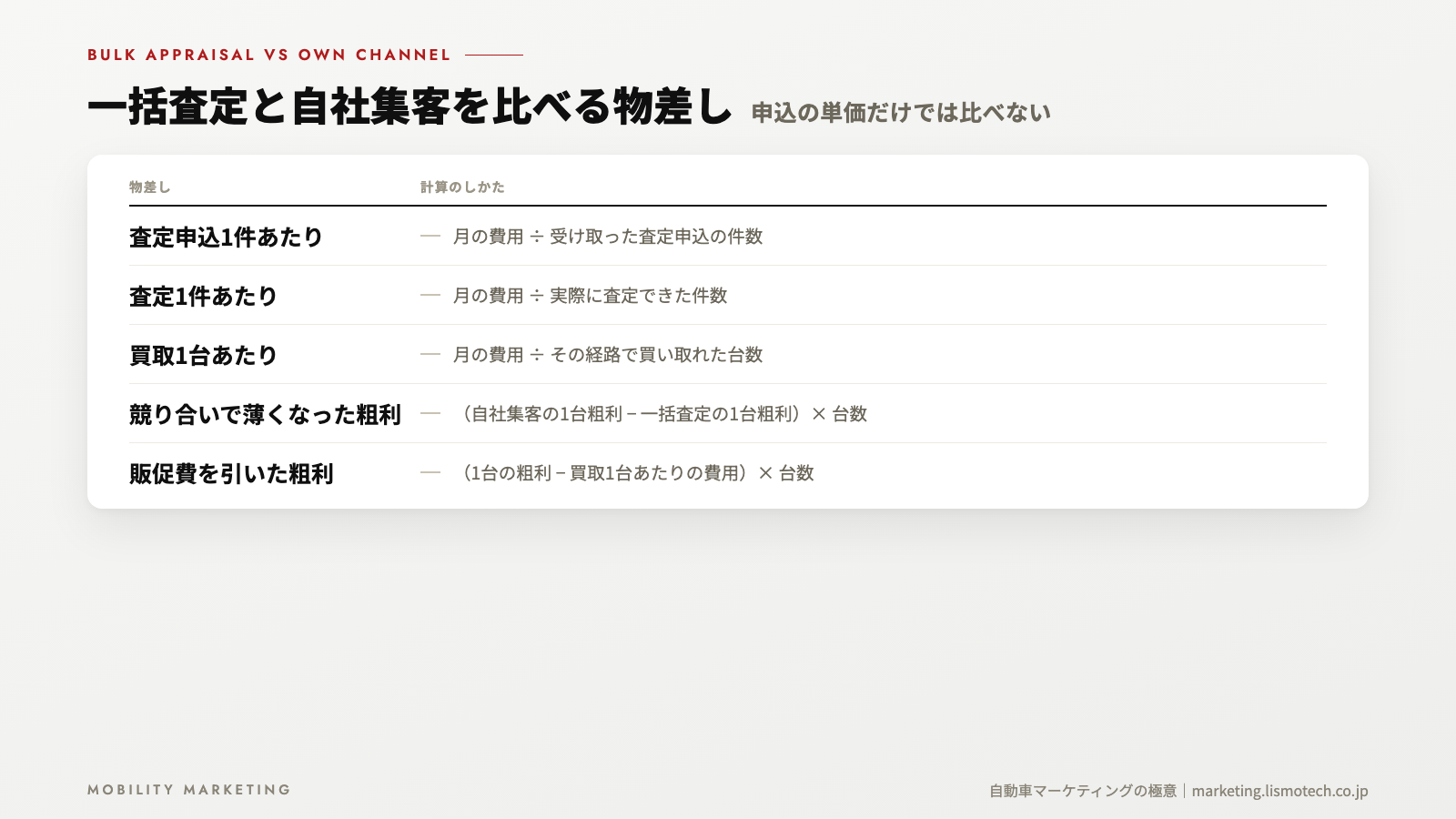Click the 'MOBILITY MARKETING' footer text
Image resolution: width=1456 pixels, height=819 pixels.
click(x=189, y=790)
